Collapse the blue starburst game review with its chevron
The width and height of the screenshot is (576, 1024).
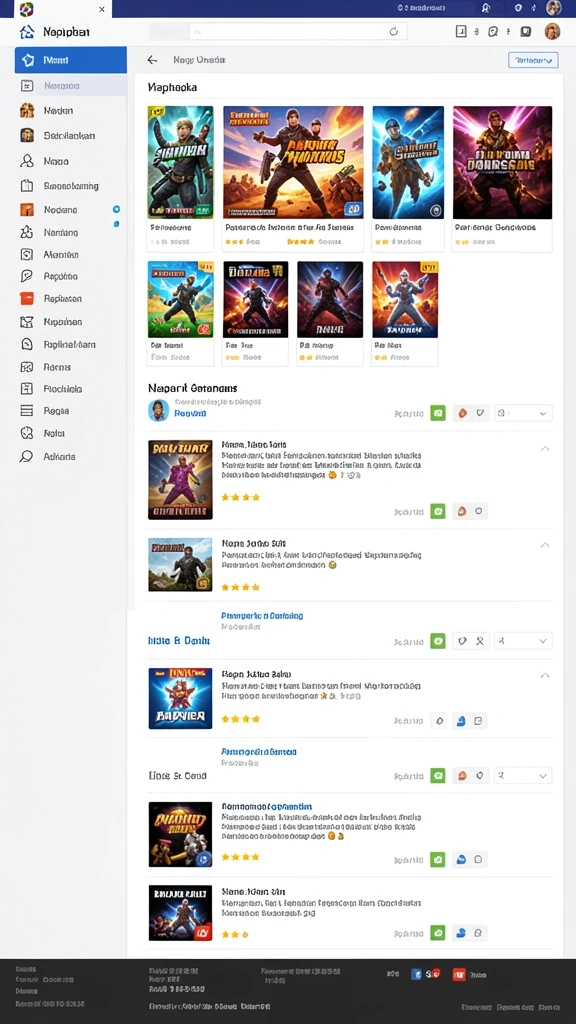tap(545, 675)
